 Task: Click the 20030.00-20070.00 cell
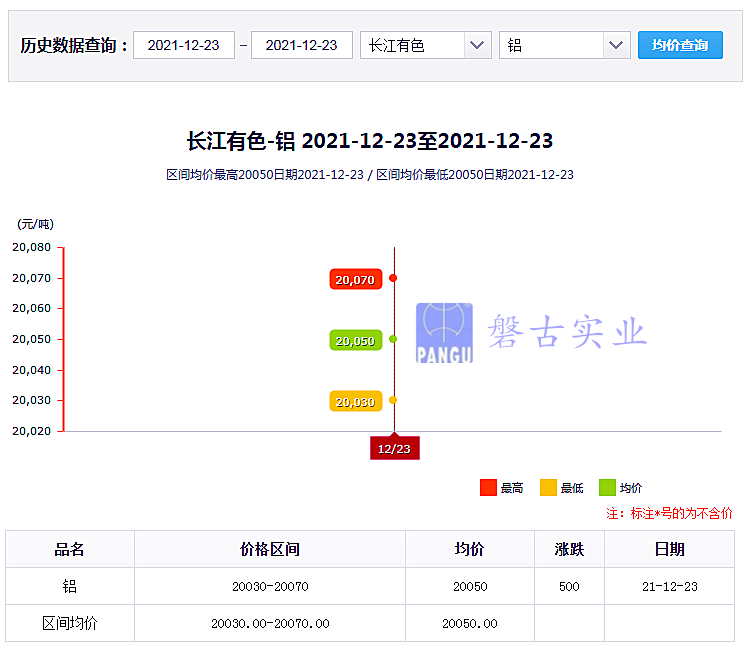click(270, 624)
